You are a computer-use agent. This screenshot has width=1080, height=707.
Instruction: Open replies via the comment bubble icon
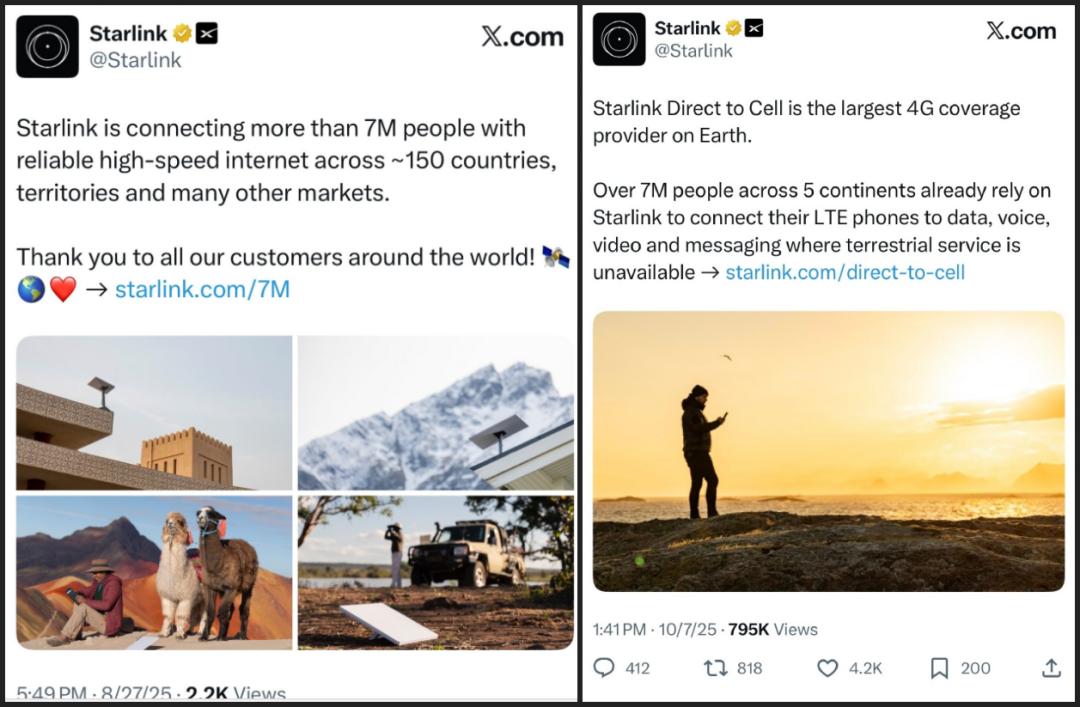[x=604, y=668]
